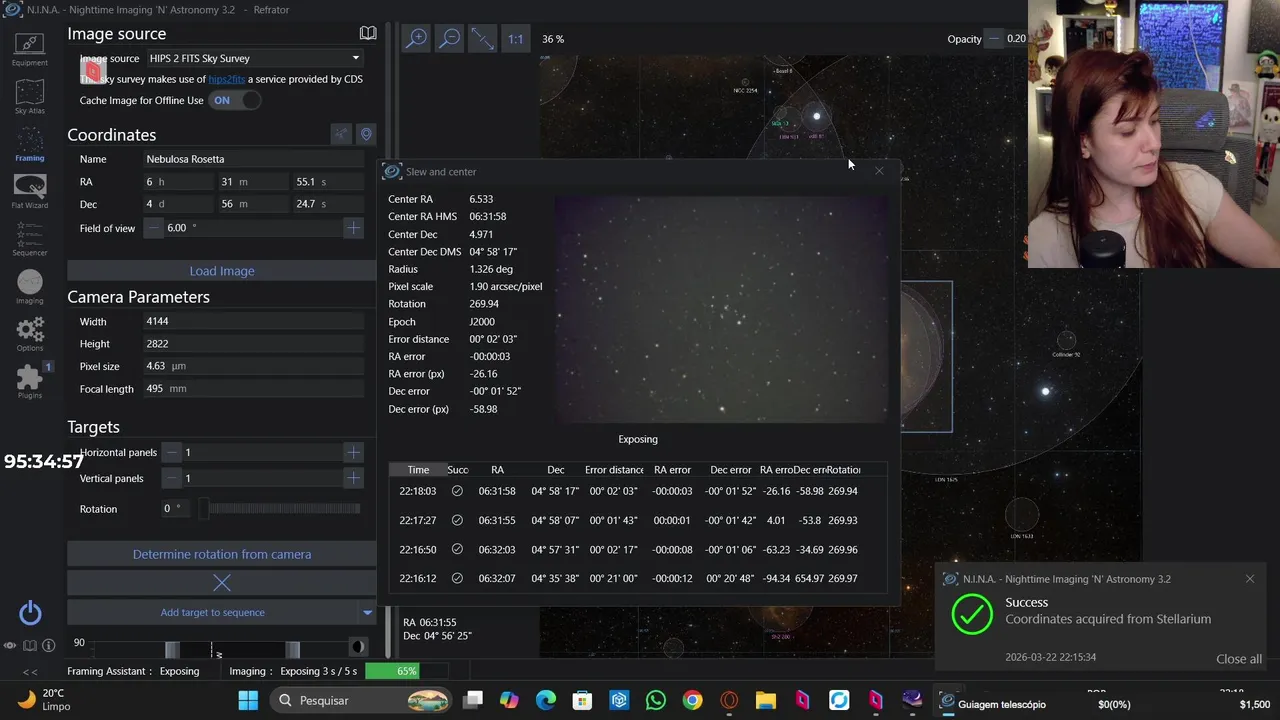Decrease Field of view with minus
The image size is (1280, 720).
click(153, 228)
